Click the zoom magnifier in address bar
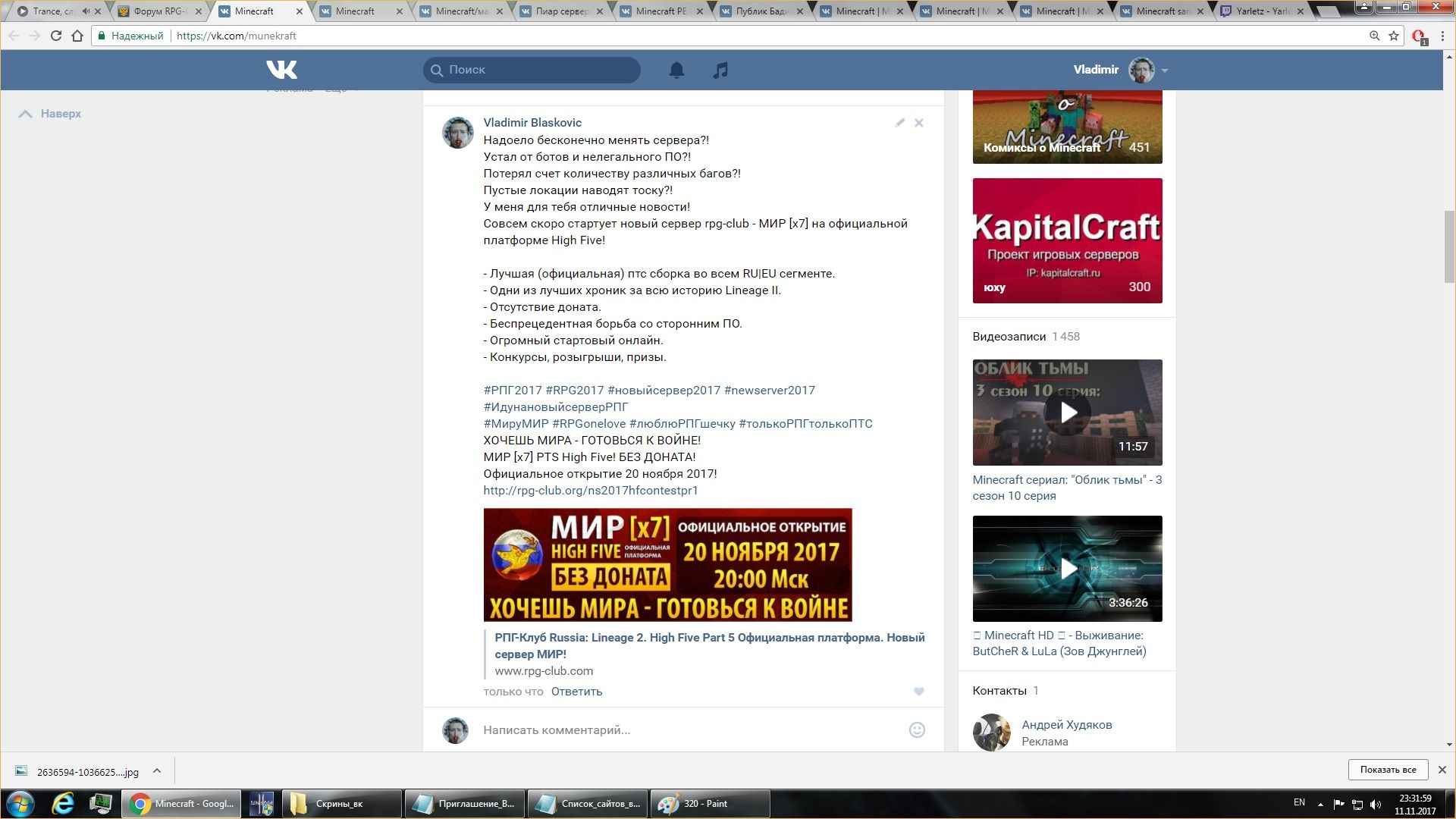 click(1374, 36)
